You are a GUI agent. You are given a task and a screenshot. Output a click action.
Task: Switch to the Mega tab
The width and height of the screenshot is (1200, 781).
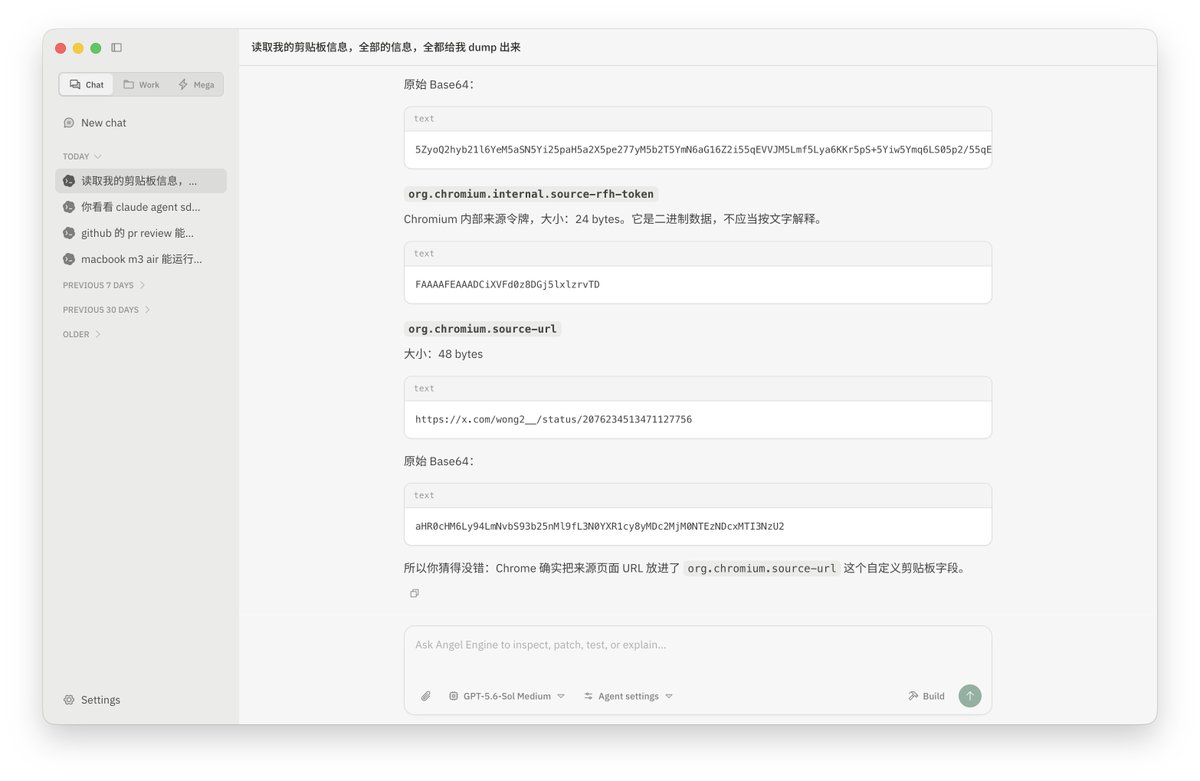(196, 85)
